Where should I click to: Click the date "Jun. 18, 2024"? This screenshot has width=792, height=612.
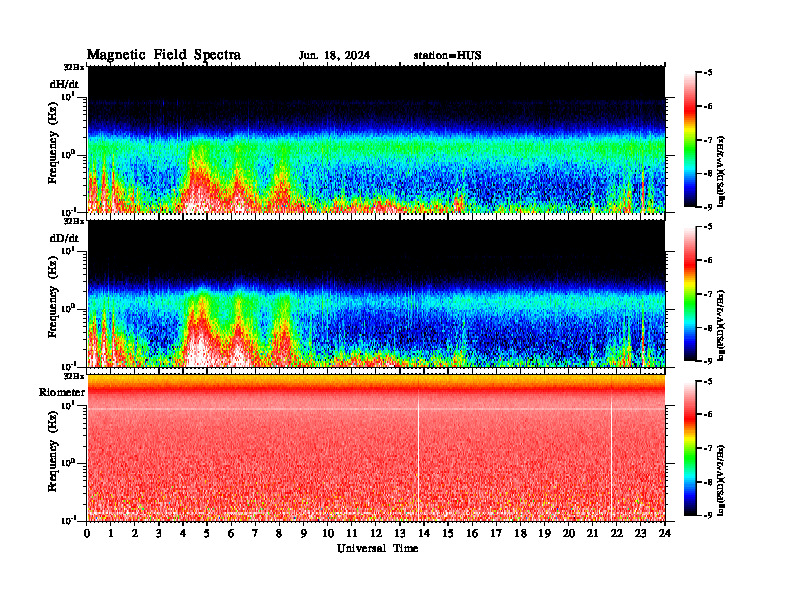tap(334, 55)
